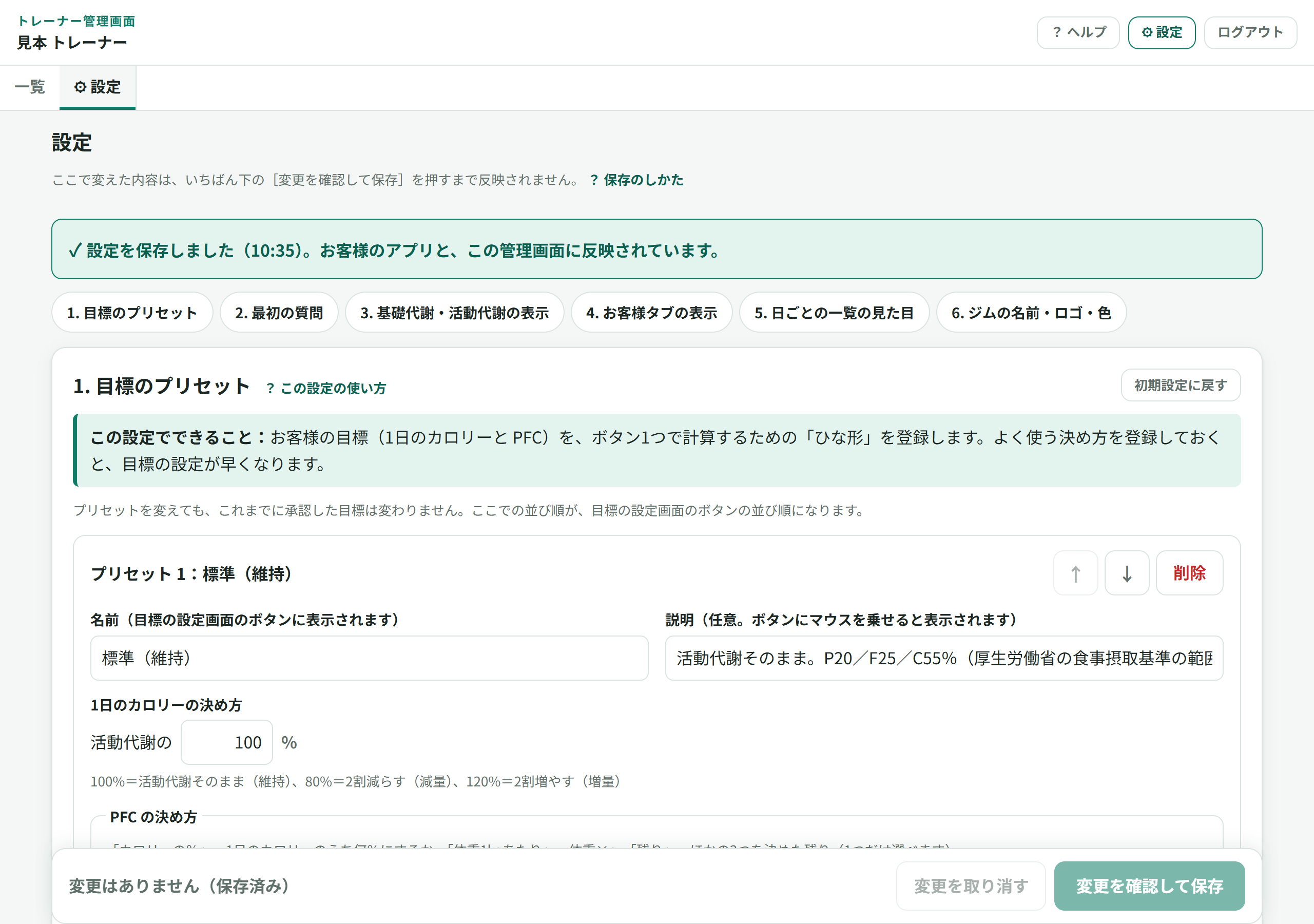Jump to section 6. ジムの名前・ロゴ・色
Viewport: 1314px width, 924px height.
point(1031,313)
